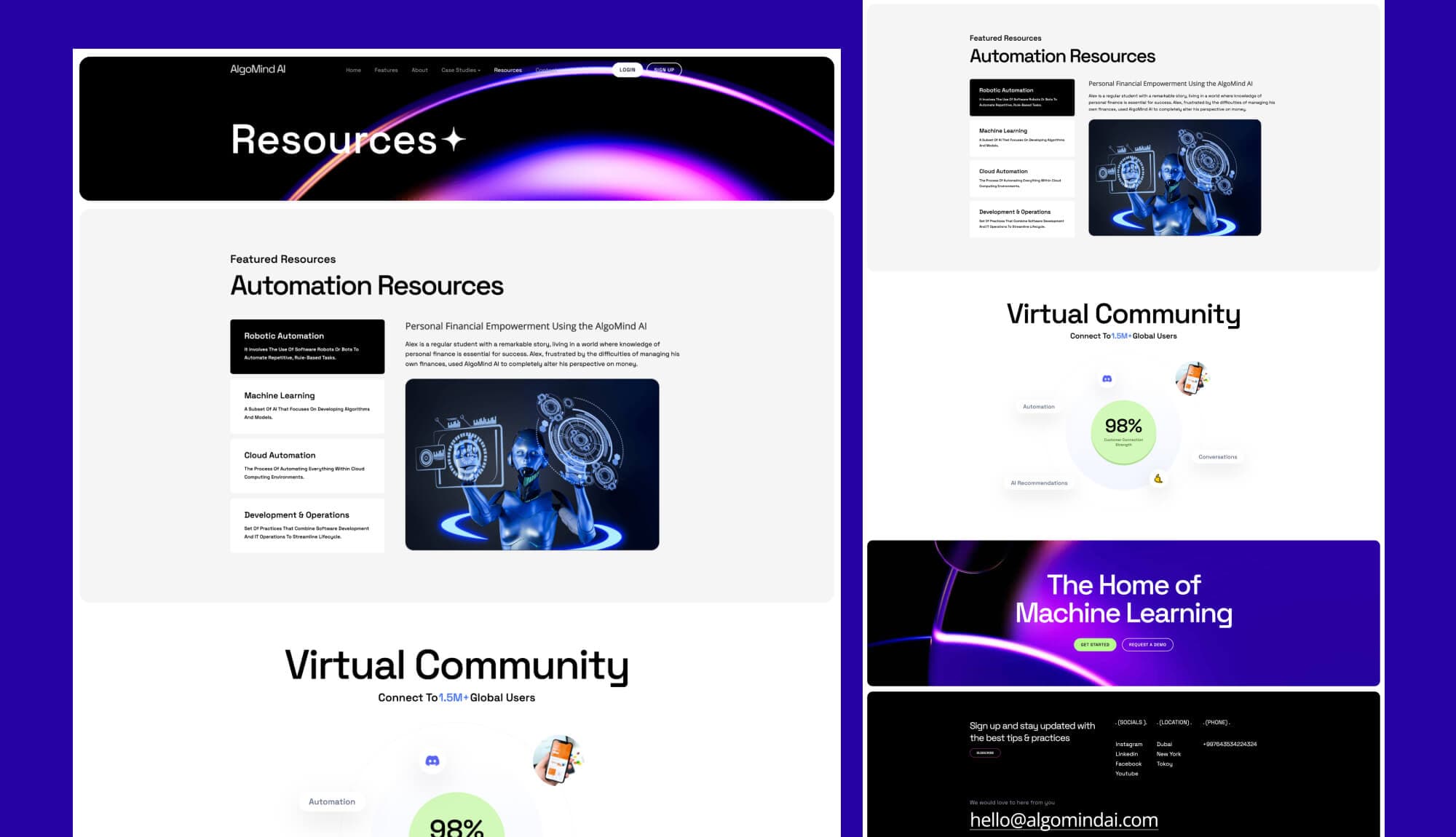Click the AlgoMind AI logo in the header
The height and width of the screenshot is (837, 1456).
pos(256,69)
